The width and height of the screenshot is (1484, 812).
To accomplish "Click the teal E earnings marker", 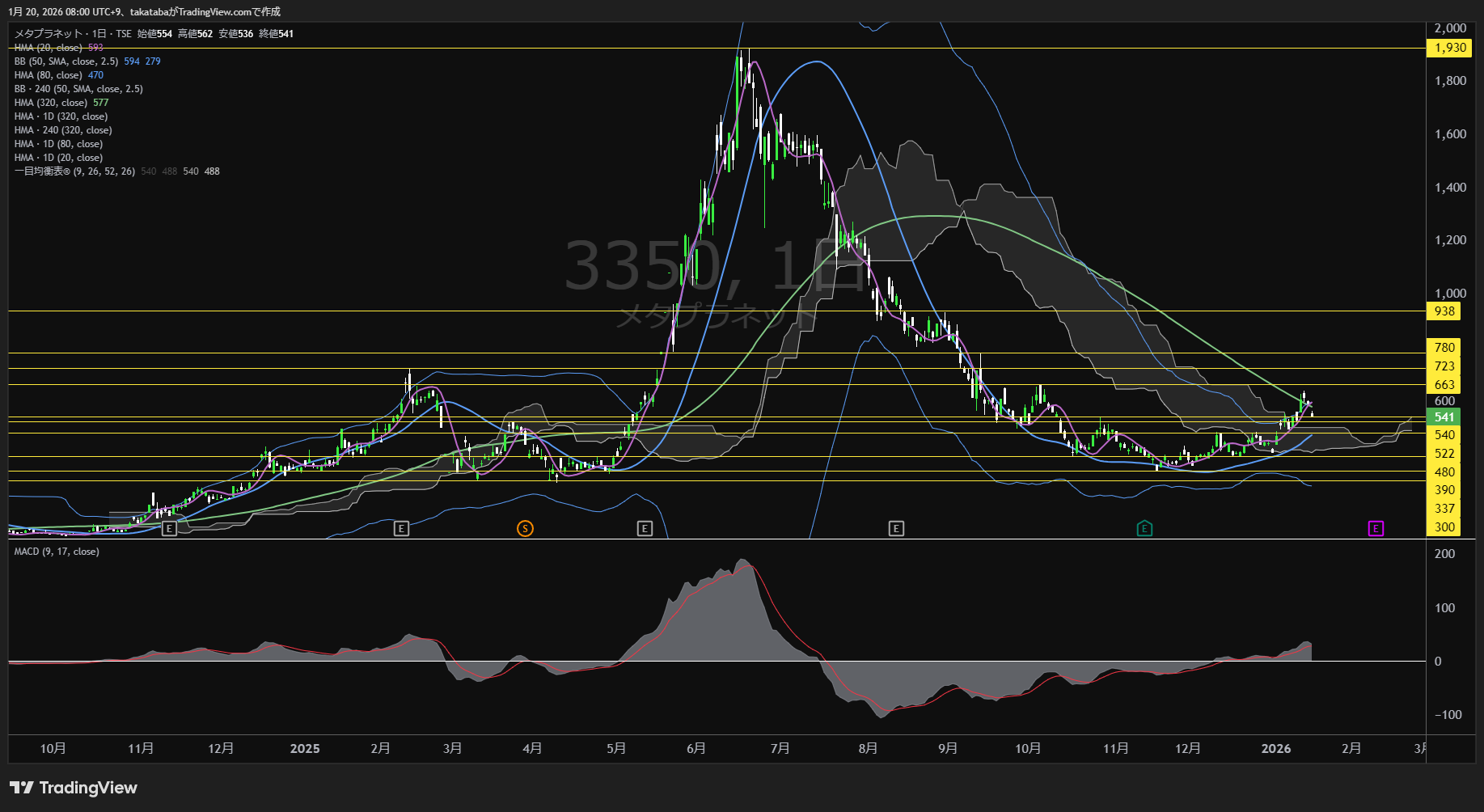I will pyautogui.click(x=1144, y=529).
